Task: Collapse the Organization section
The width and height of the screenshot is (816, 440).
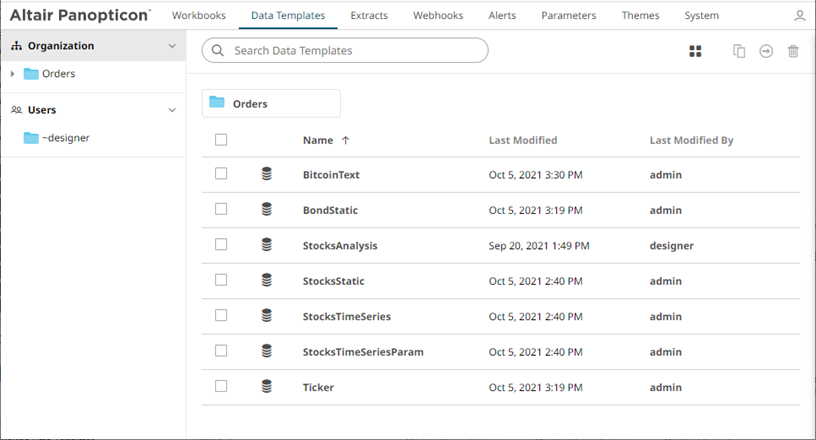Action: pyautogui.click(x=172, y=46)
